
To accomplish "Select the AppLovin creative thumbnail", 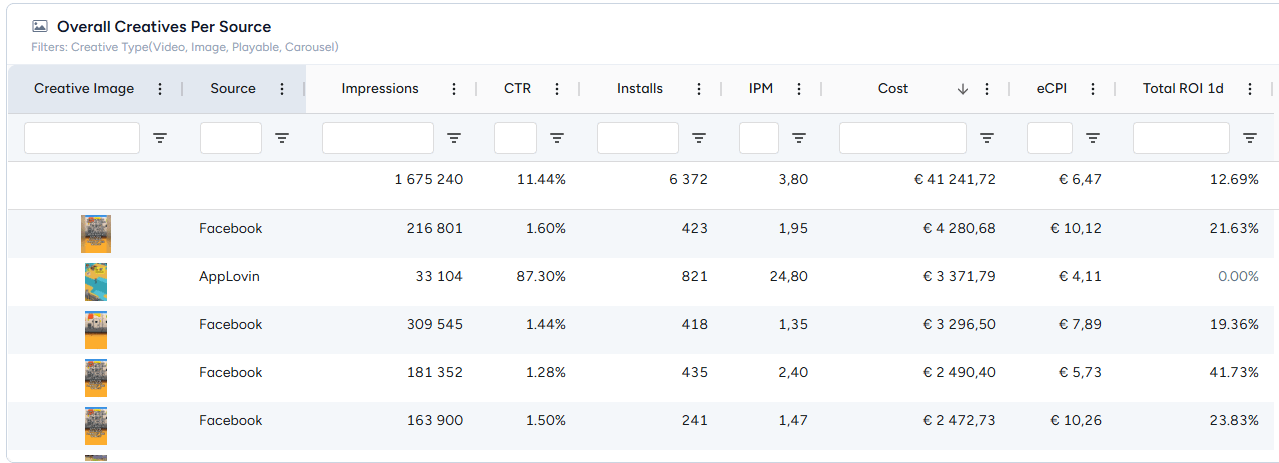I will point(96,282).
